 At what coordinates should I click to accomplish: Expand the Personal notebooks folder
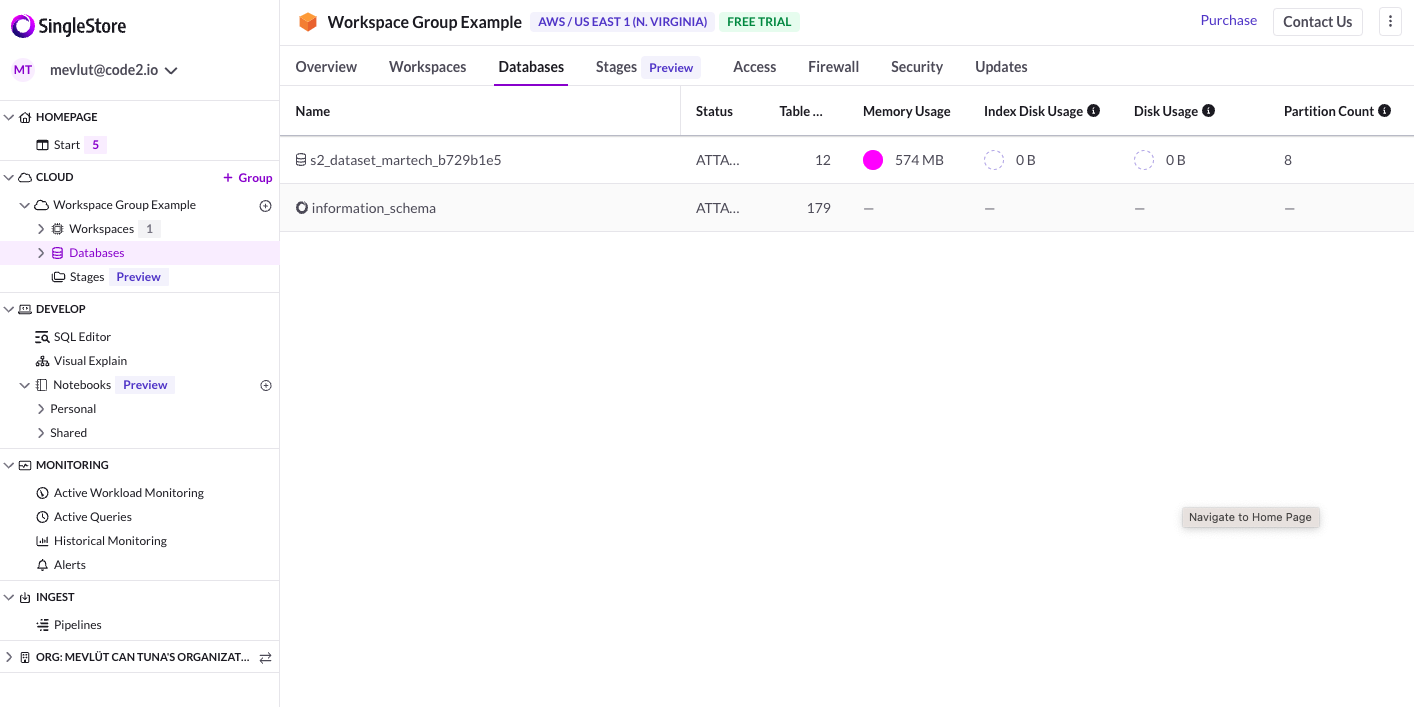pos(41,409)
